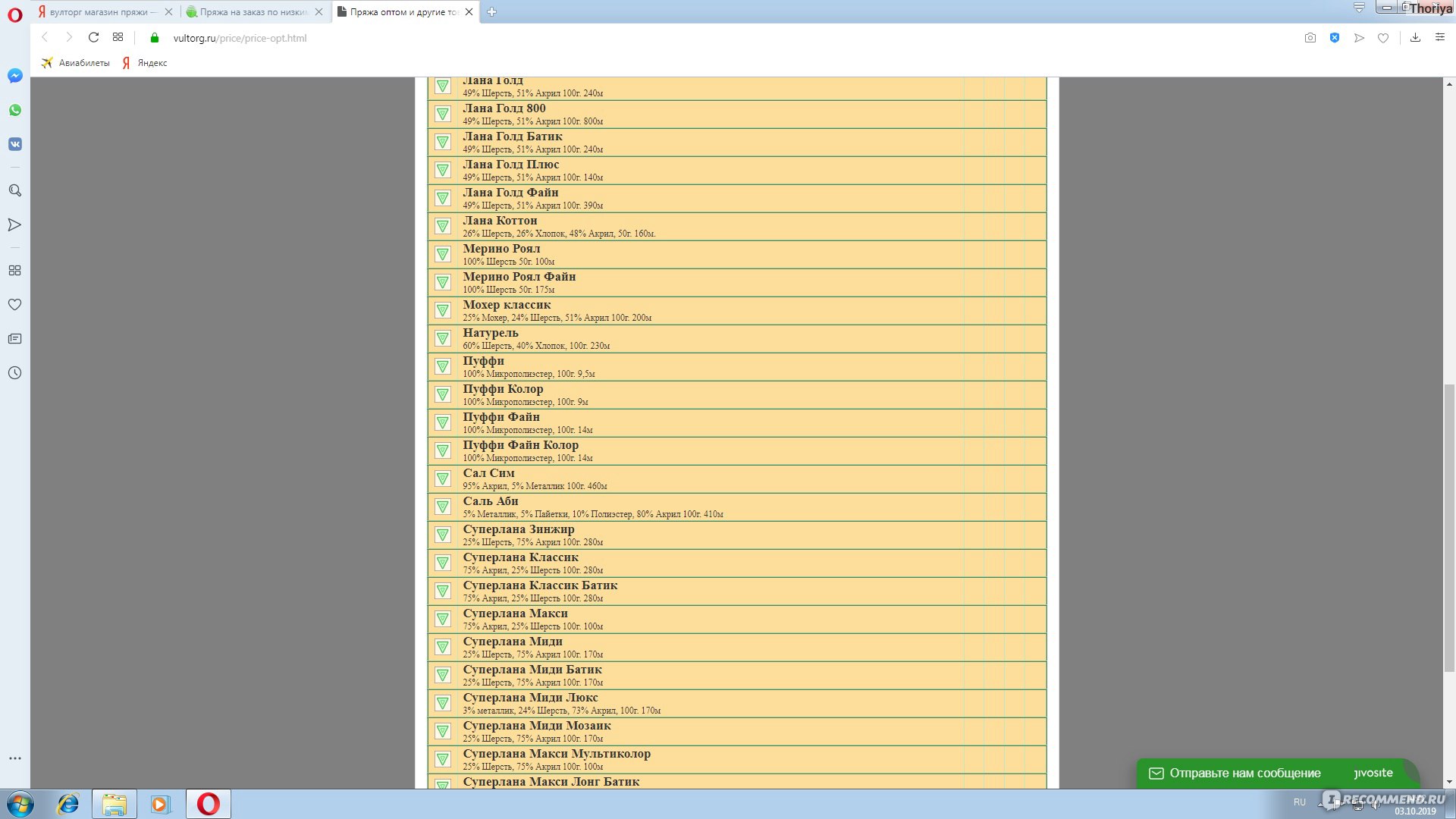Open Speed Dial from the sidebar

tap(14, 271)
